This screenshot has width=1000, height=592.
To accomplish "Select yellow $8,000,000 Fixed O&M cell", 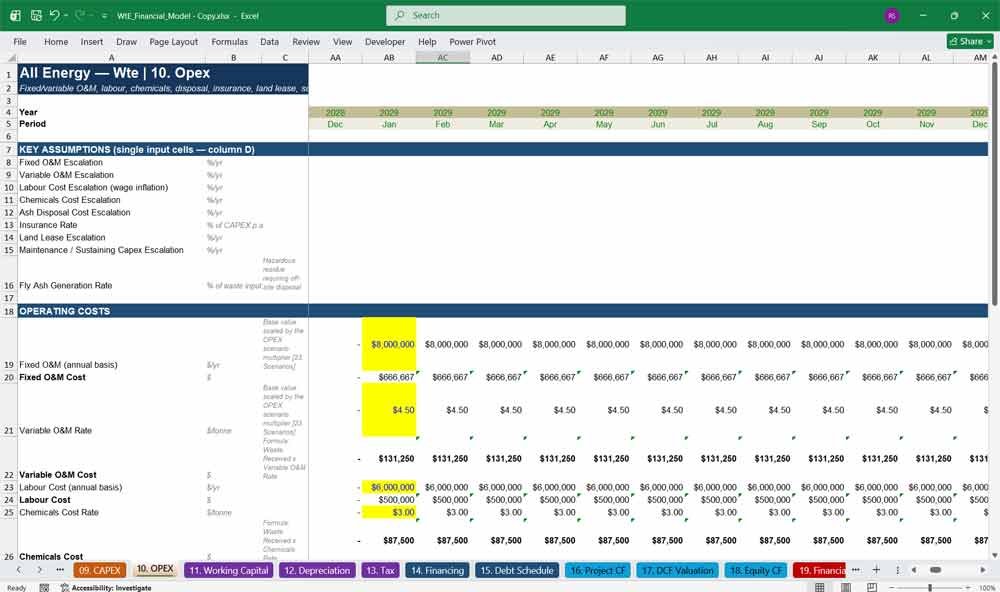I will (x=389, y=344).
